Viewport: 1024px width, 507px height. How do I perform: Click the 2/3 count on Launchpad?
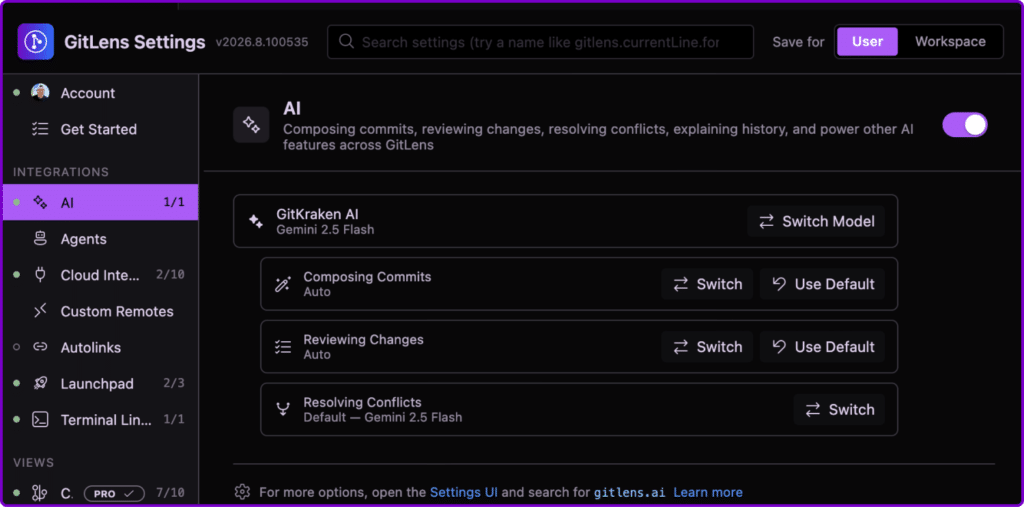click(174, 384)
